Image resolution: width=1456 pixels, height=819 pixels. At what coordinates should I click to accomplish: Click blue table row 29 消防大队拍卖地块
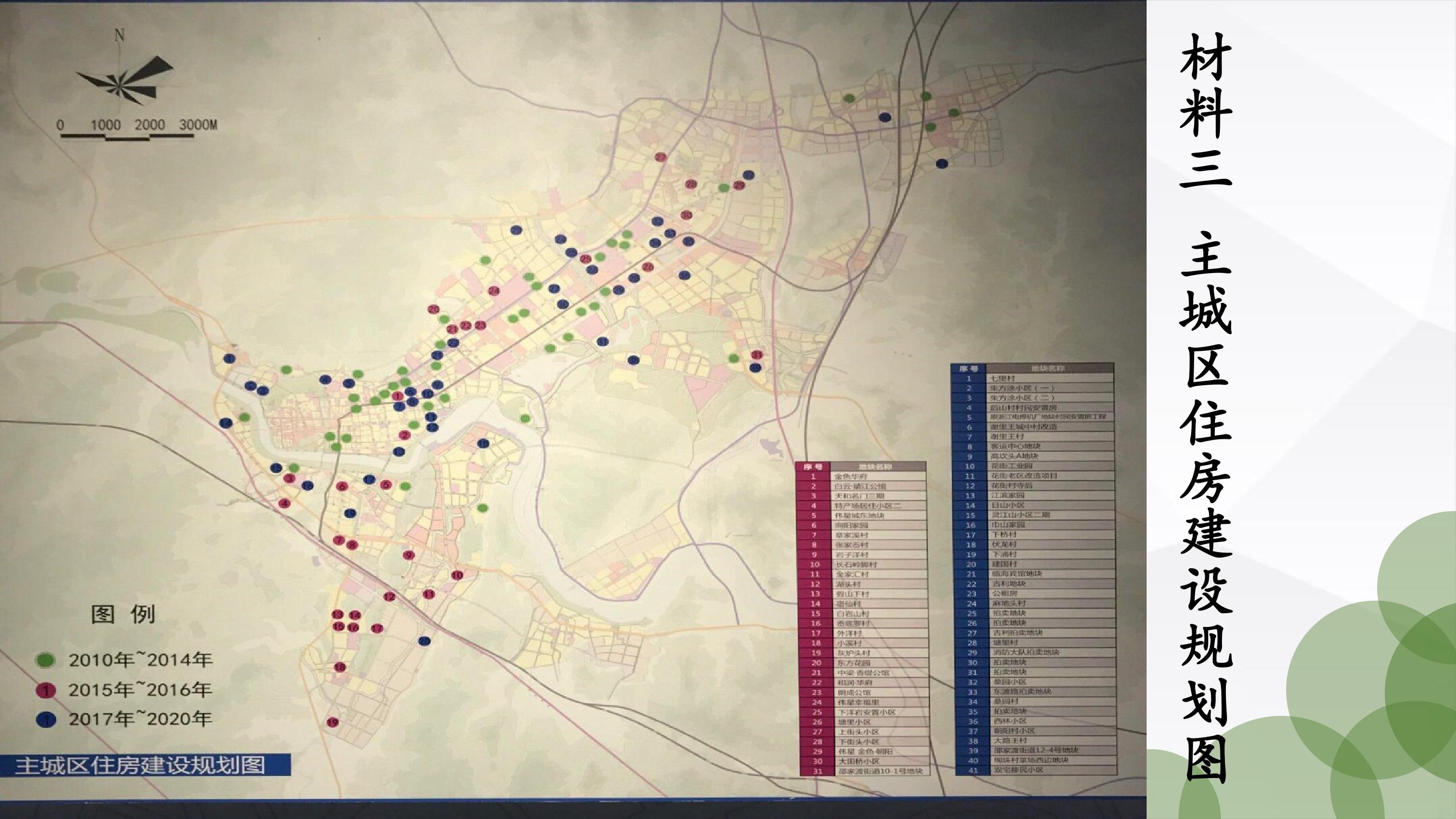click(x=1035, y=652)
